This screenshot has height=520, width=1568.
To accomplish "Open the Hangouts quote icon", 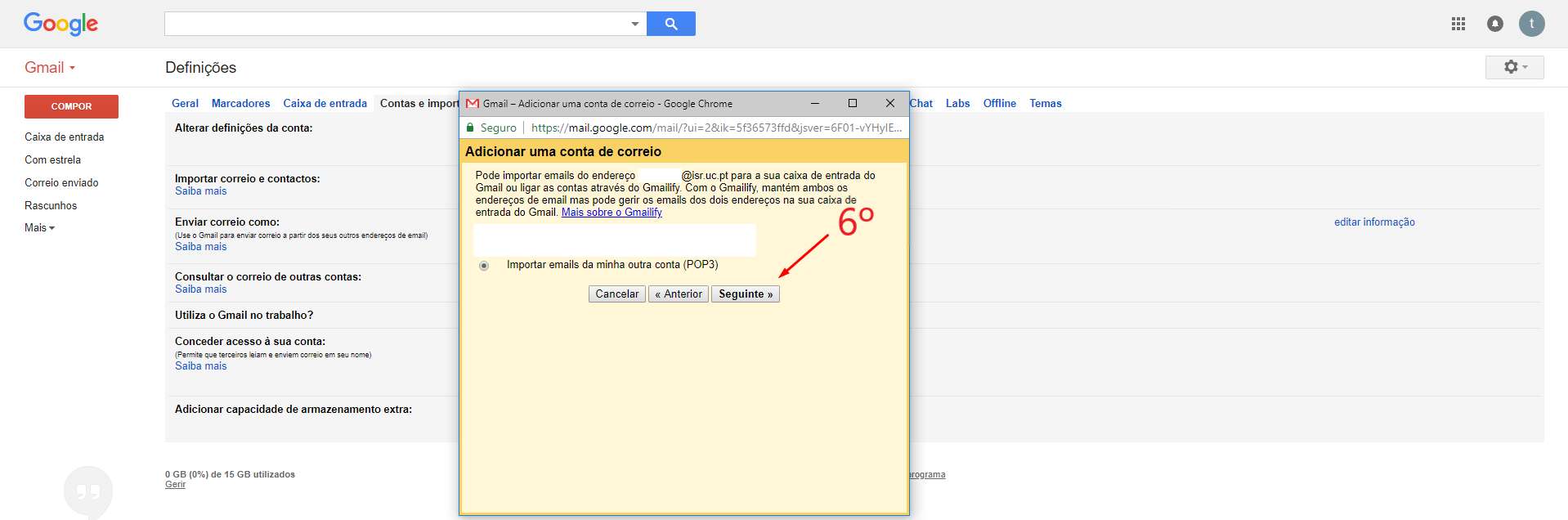I will 88,491.
